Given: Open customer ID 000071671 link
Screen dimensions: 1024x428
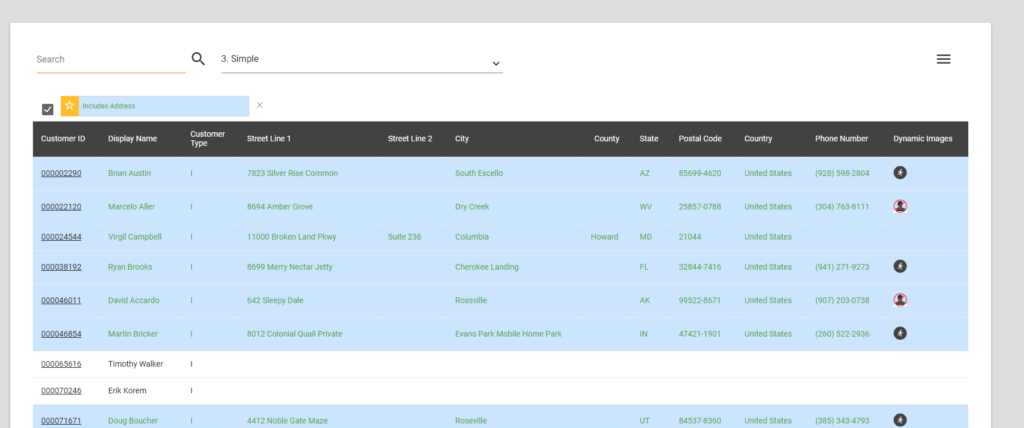Looking at the screenshot, I should click(x=61, y=420).
